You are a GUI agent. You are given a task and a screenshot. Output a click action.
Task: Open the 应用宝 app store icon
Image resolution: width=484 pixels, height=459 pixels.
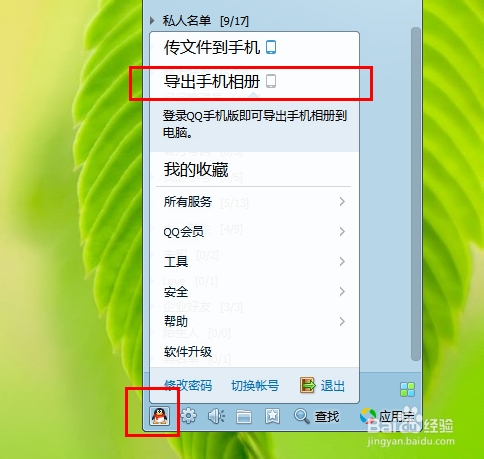click(368, 416)
